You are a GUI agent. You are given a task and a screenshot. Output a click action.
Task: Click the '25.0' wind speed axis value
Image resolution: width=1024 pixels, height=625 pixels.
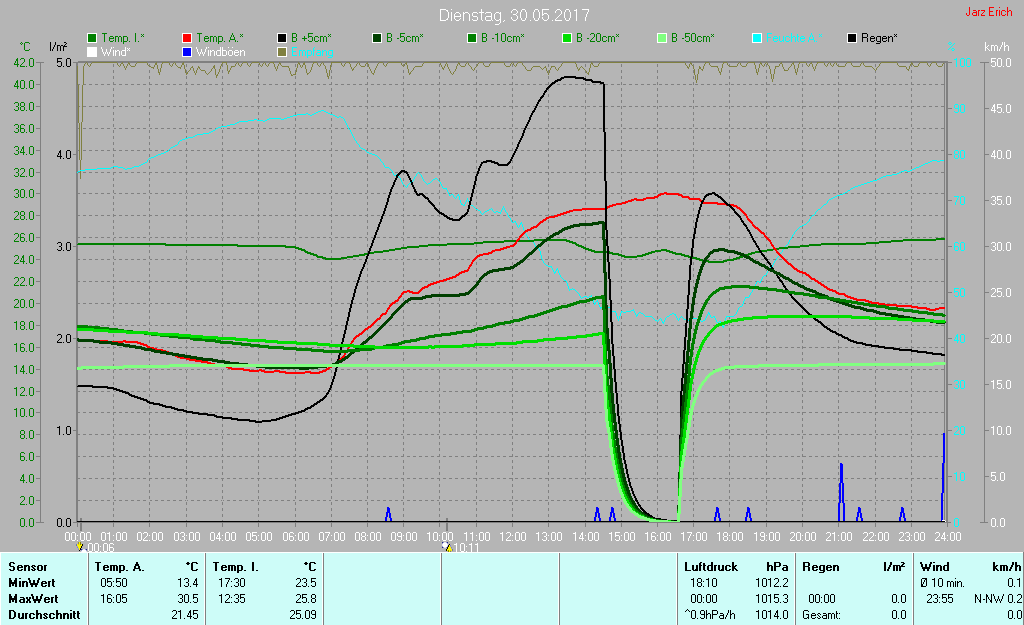pyautogui.click(x=1001, y=293)
